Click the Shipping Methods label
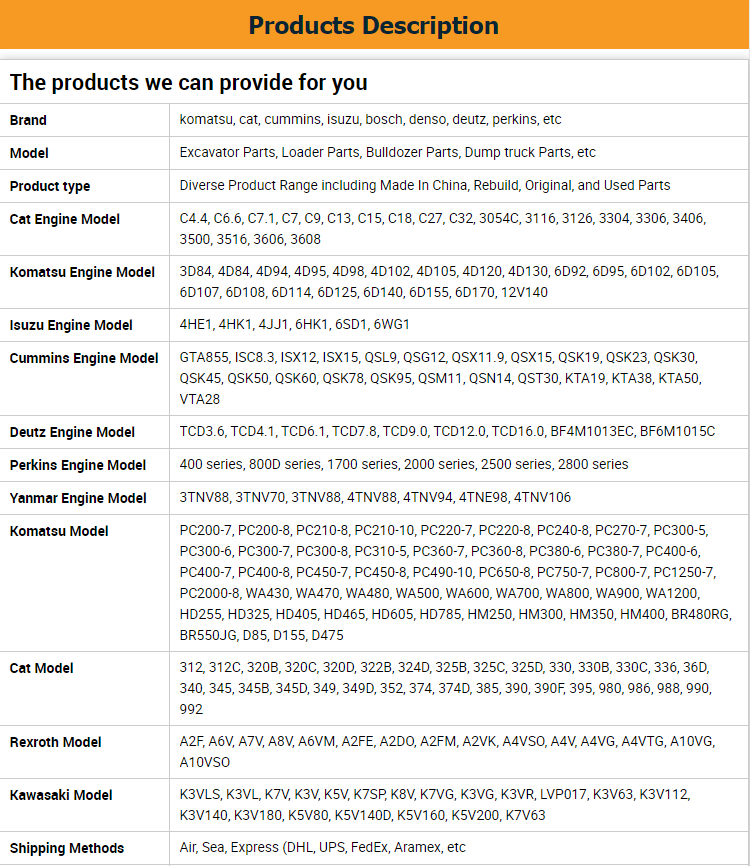This screenshot has height=866, width=750. 67,848
